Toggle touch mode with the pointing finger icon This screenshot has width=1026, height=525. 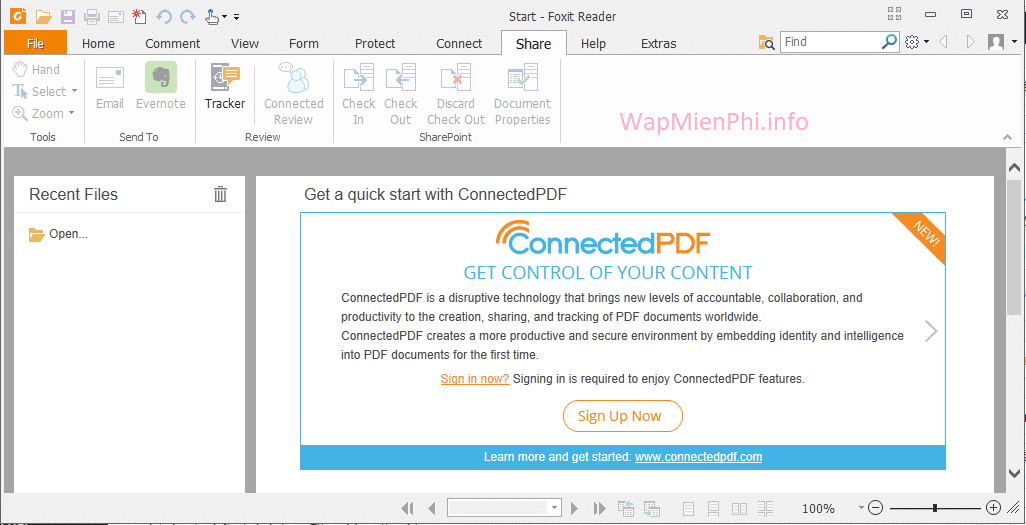coord(212,16)
